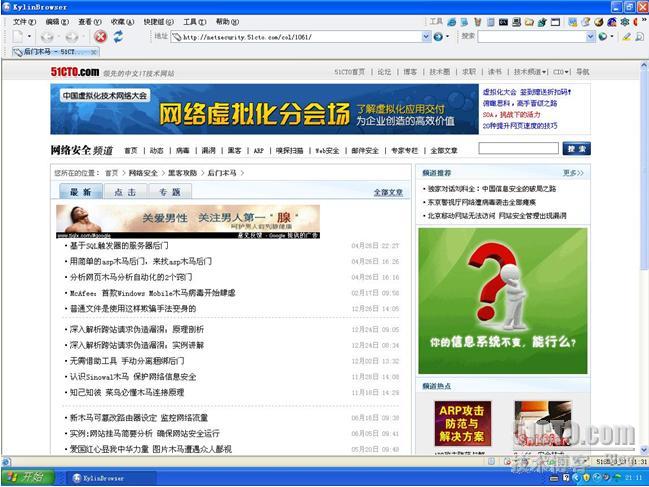Click the notepad icon in tools bar

tap(490, 22)
